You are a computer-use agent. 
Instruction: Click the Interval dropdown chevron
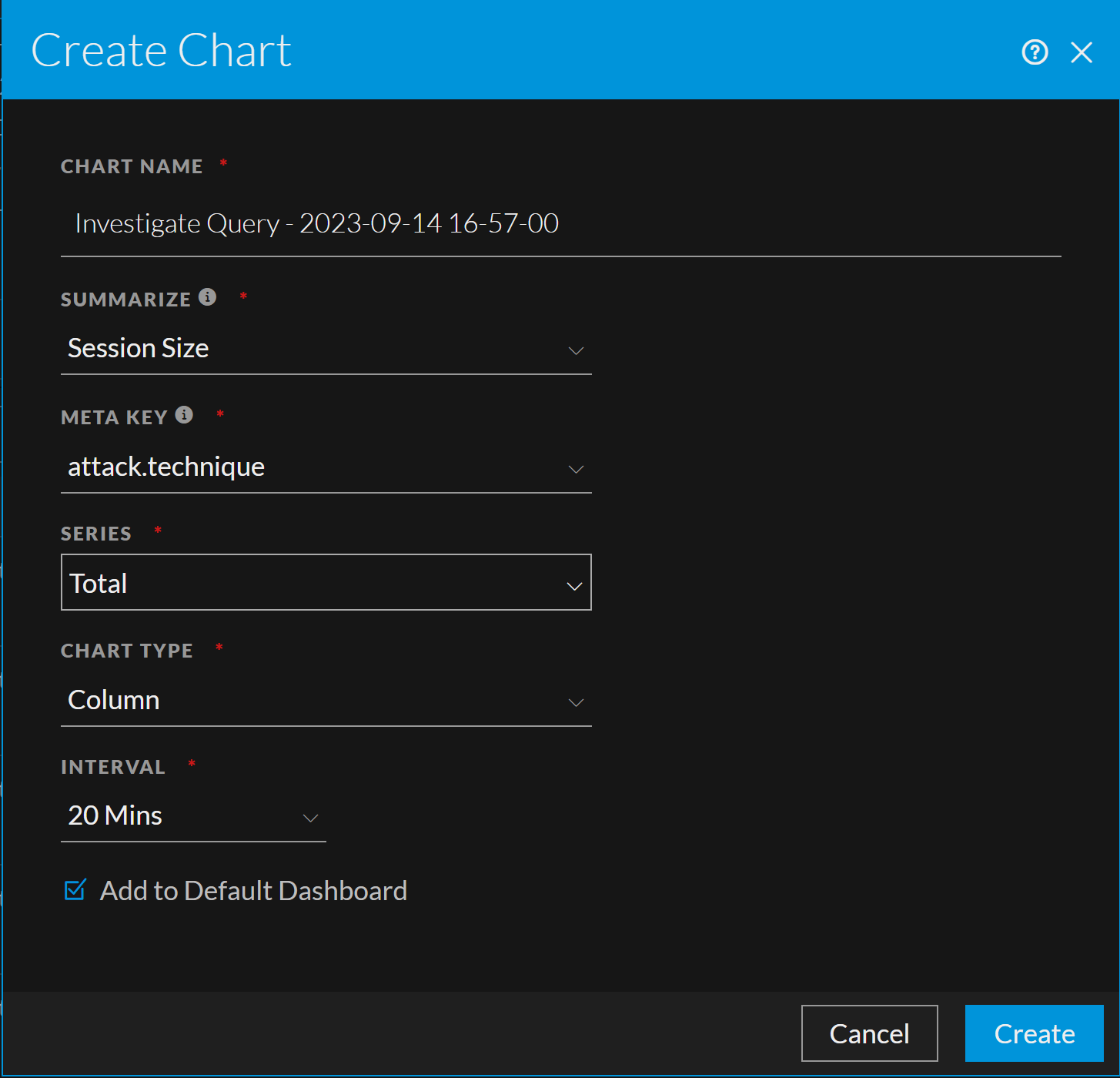click(310, 819)
